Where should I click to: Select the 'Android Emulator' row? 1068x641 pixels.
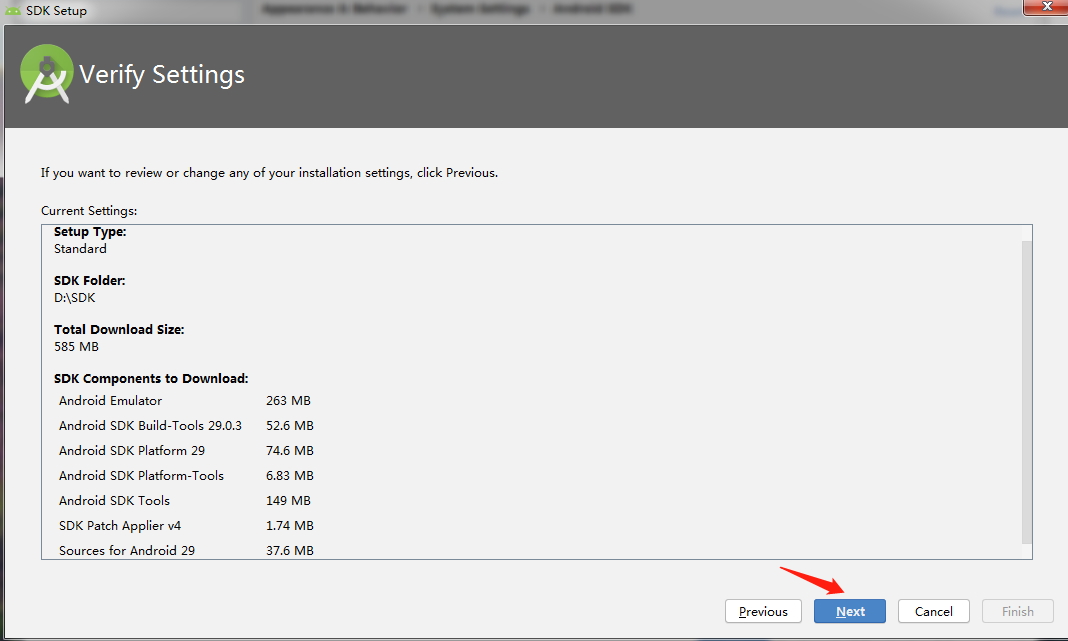(x=185, y=401)
